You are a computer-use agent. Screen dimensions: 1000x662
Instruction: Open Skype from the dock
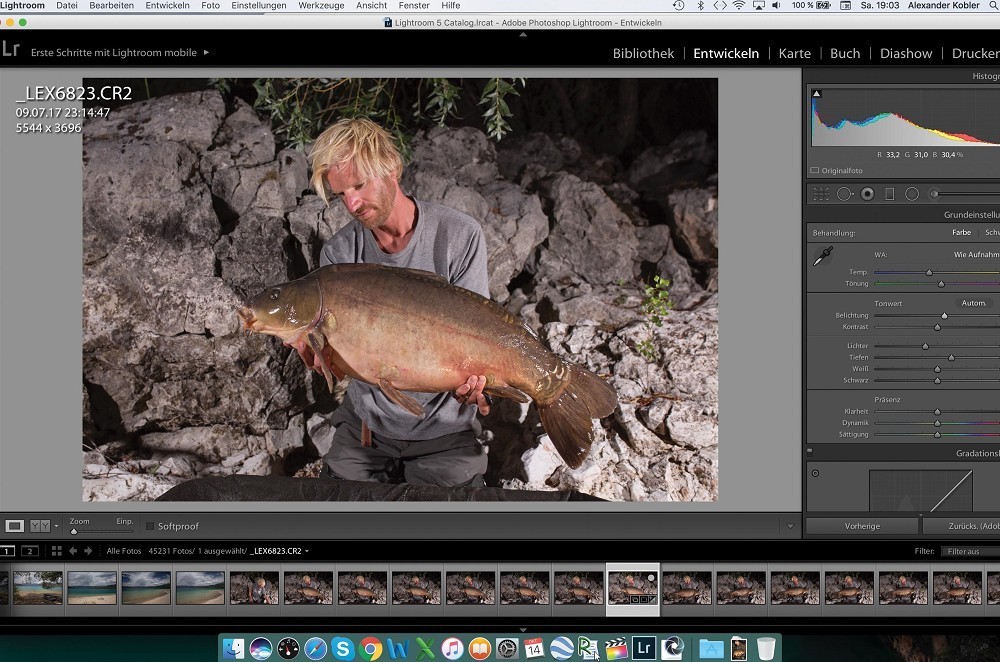click(342, 649)
